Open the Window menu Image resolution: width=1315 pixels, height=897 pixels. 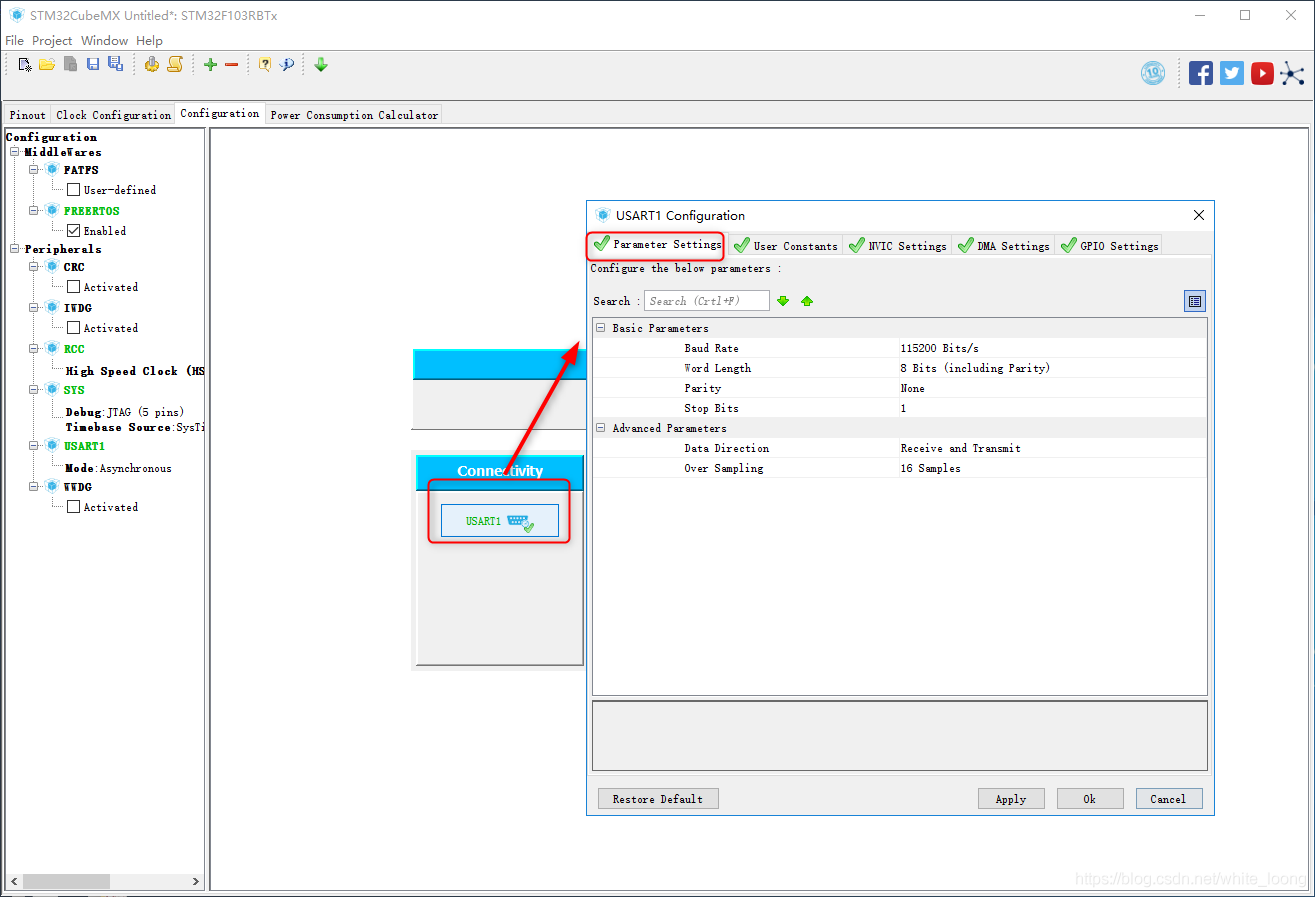[x=104, y=41]
